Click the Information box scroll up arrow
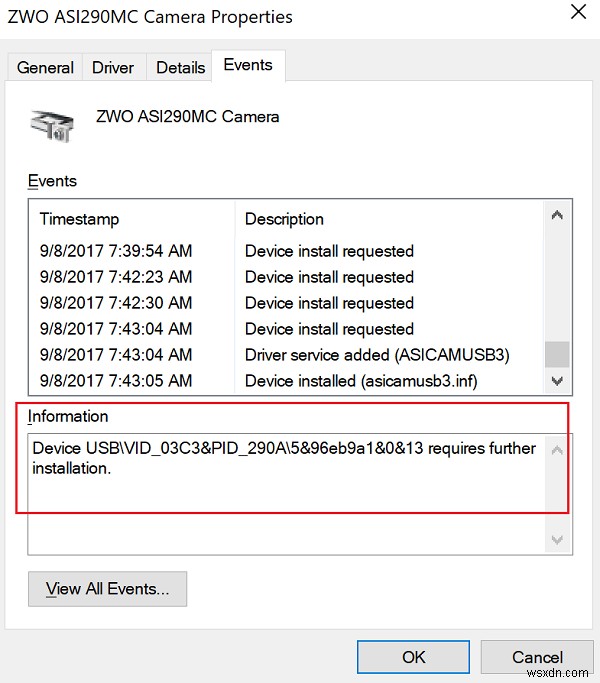Image resolution: width=600 pixels, height=683 pixels. (x=557, y=450)
